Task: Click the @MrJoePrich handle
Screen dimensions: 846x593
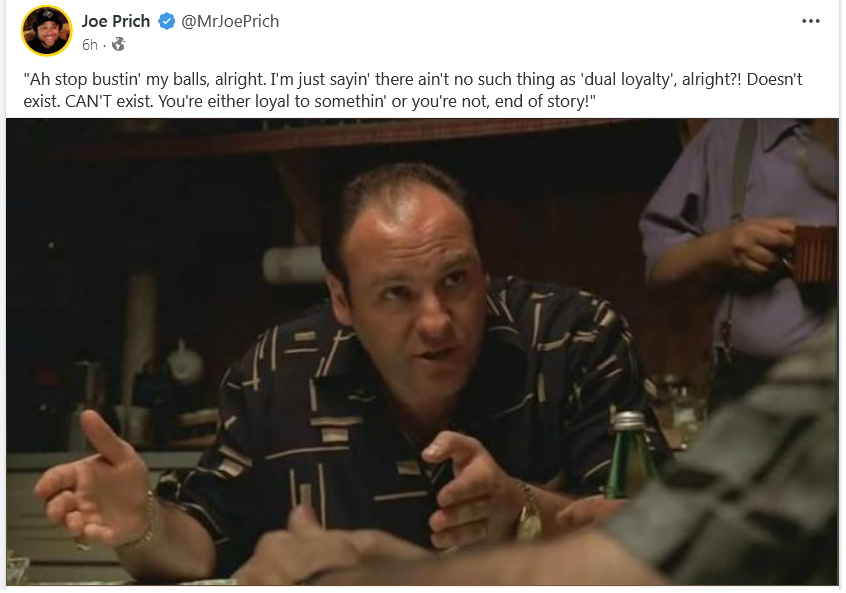Action: coord(230,21)
